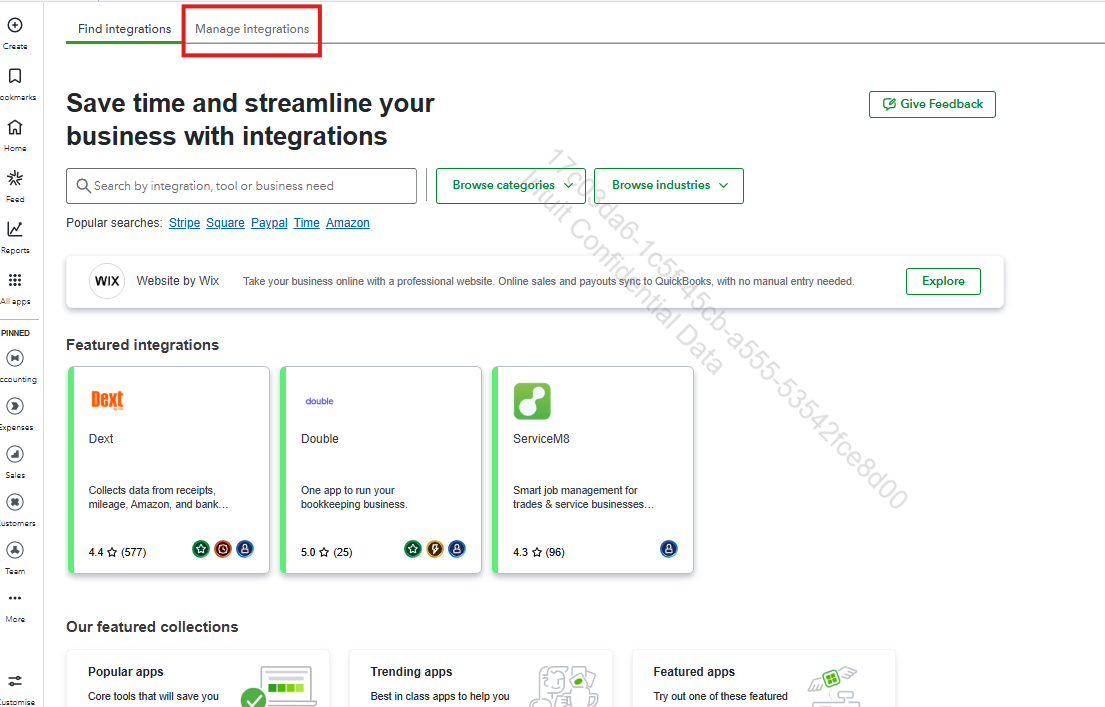1105x707 pixels.
Task: Click the Dext logo
Action: coord(107,400)
